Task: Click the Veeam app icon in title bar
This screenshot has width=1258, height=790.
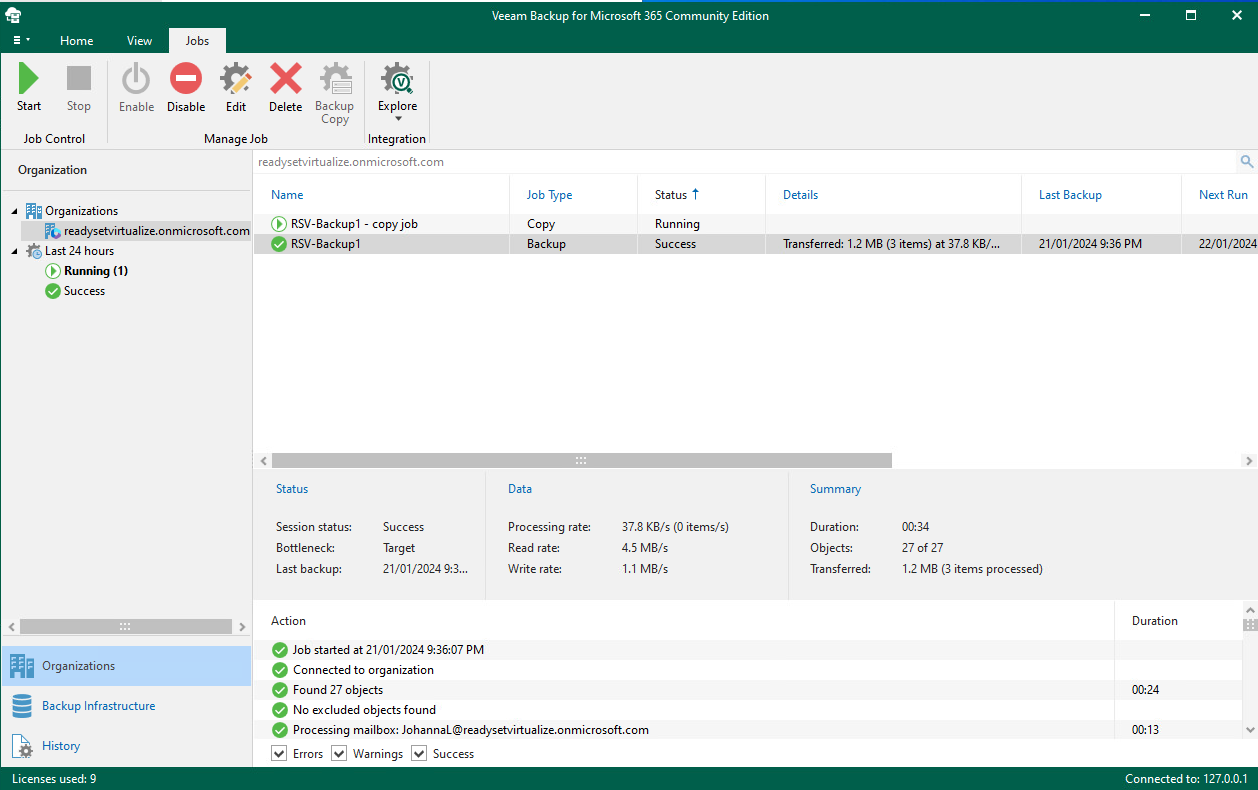Action: [14, 16]
